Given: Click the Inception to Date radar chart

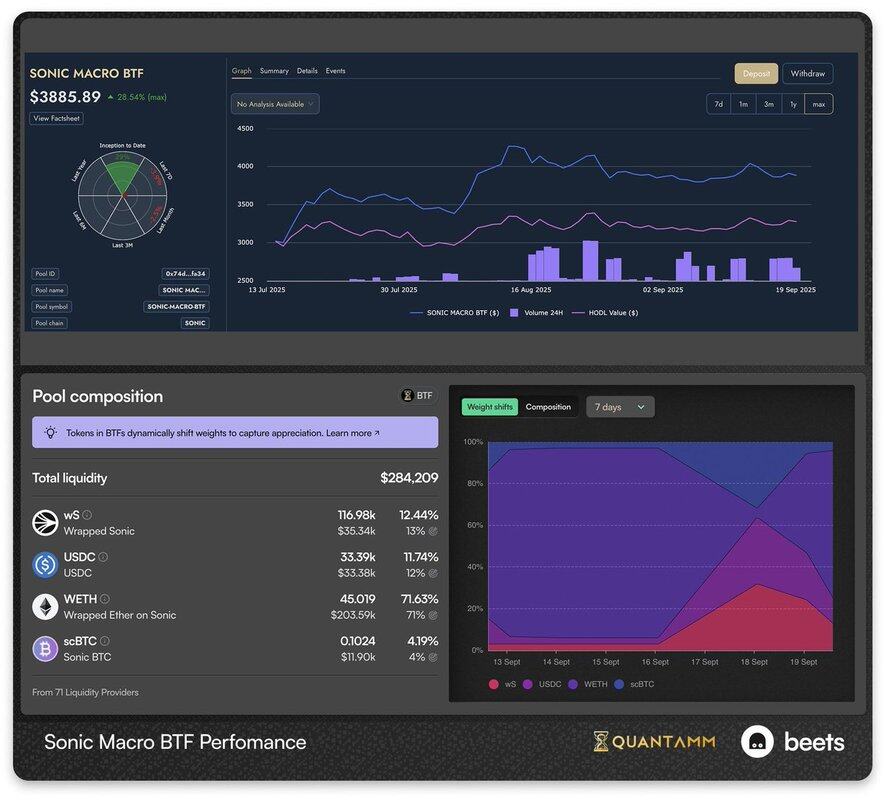Looking at the screenshot, I should [123, 195].
